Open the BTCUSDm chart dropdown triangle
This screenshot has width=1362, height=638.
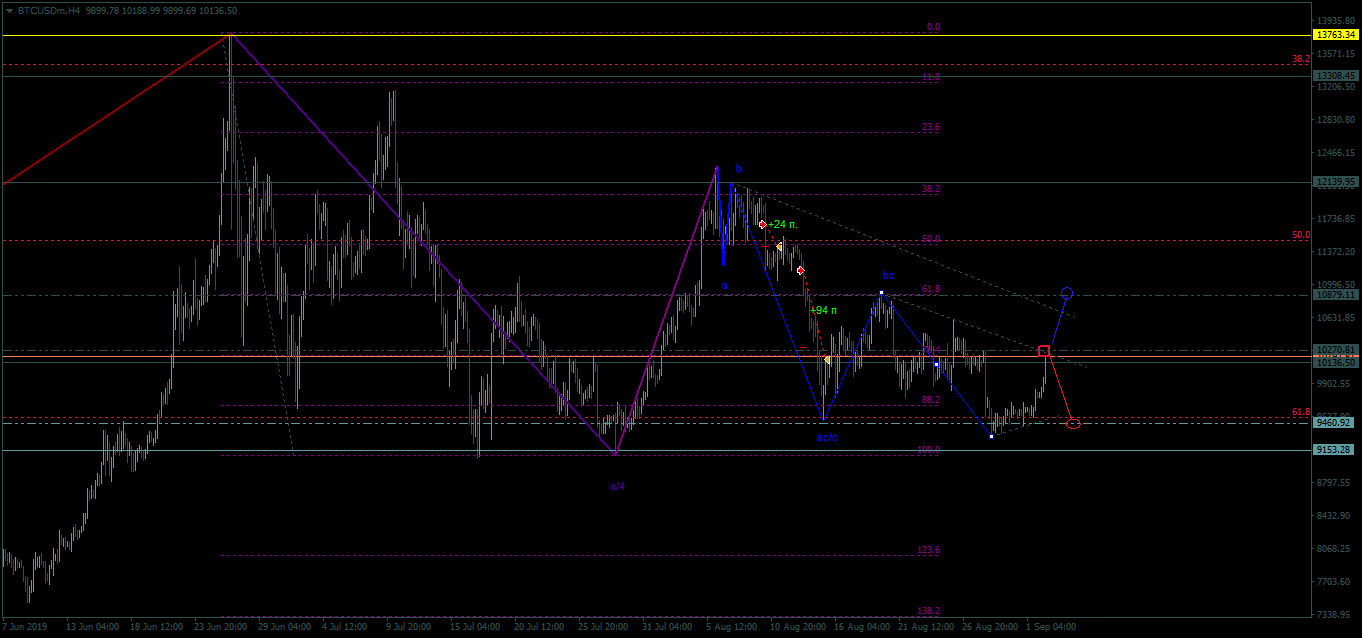(x=9, y=9)
